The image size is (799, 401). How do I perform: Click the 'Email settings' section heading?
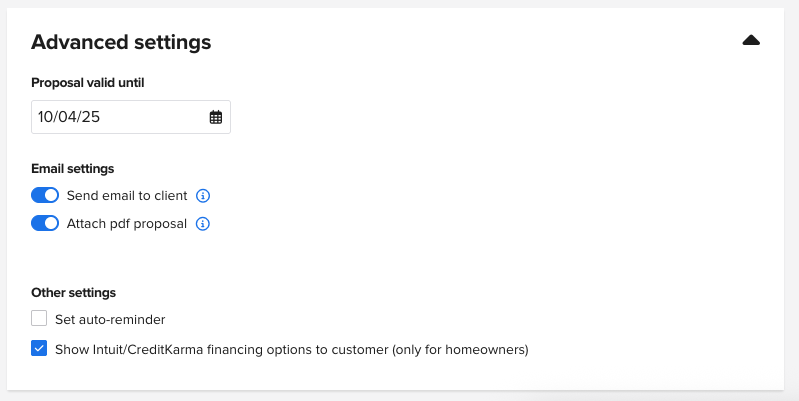tap(72, 168)
